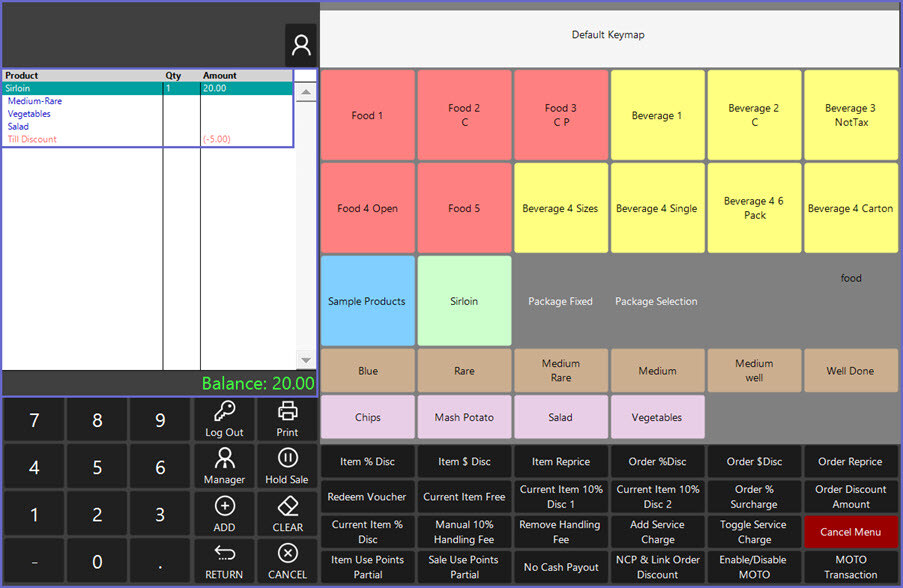Click the red Cancel Menu button
The height and width of the screenshot is (588, 903).
(850, 531)
